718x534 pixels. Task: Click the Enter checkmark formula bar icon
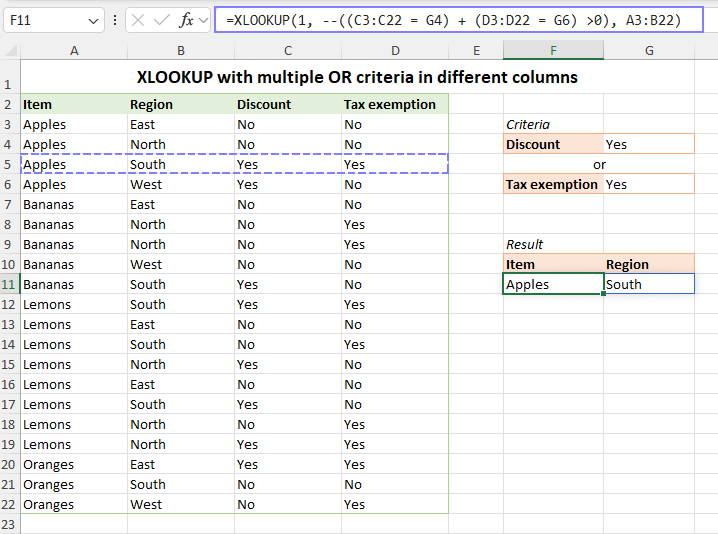coord(161,20)
